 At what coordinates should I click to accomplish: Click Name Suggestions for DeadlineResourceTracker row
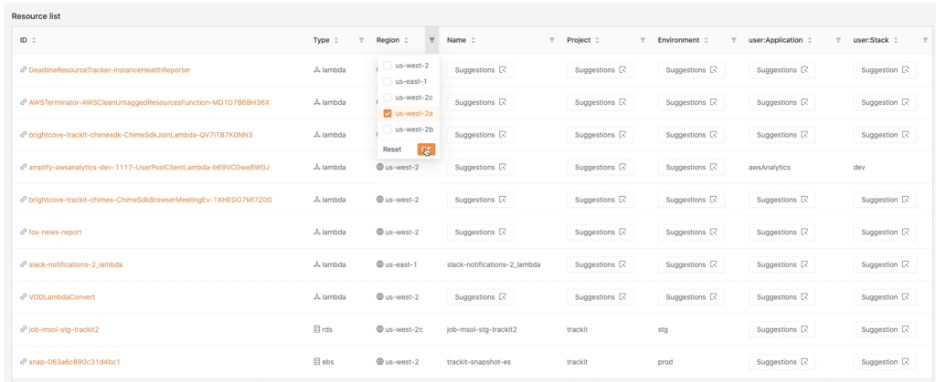pos(481,70)
